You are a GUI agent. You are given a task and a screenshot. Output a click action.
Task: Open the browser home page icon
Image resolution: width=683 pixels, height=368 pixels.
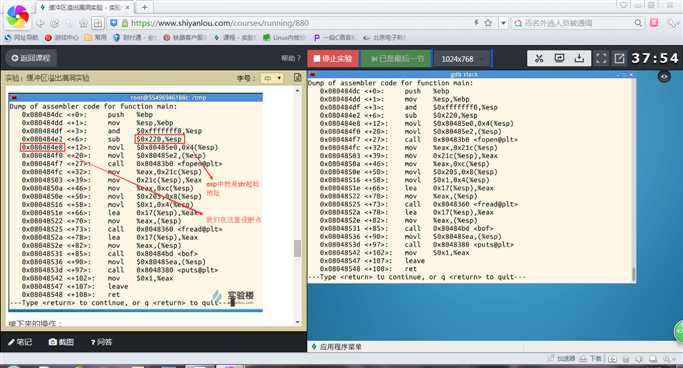[x=83, y=23]
